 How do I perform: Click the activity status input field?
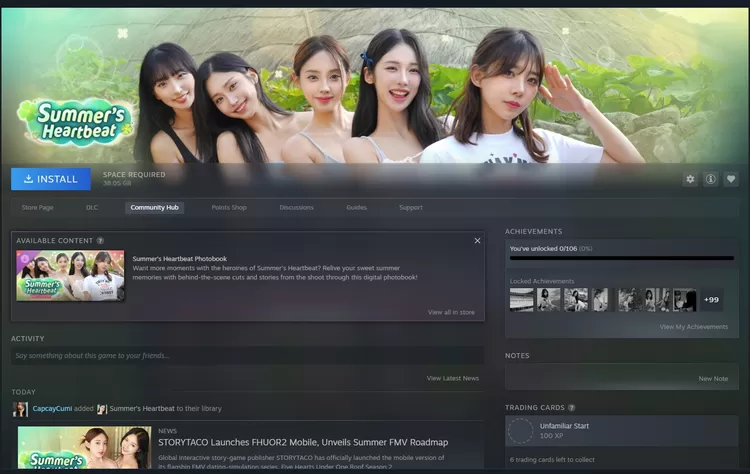point(247,356)
